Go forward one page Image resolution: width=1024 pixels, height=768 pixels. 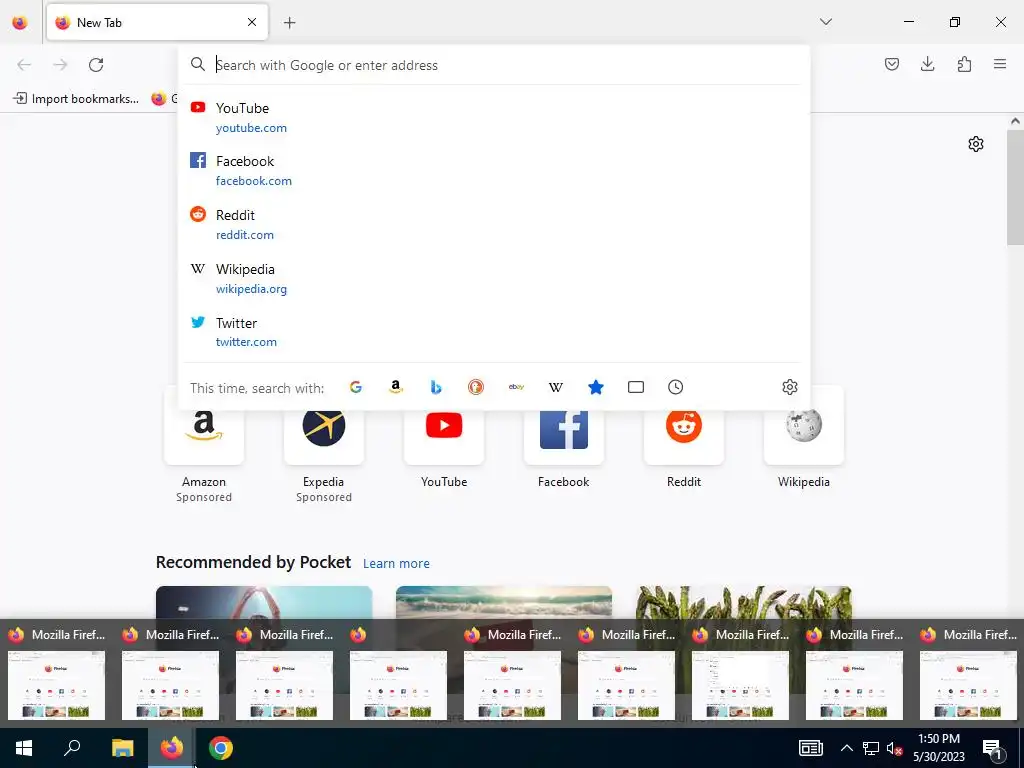click(60, 65)
